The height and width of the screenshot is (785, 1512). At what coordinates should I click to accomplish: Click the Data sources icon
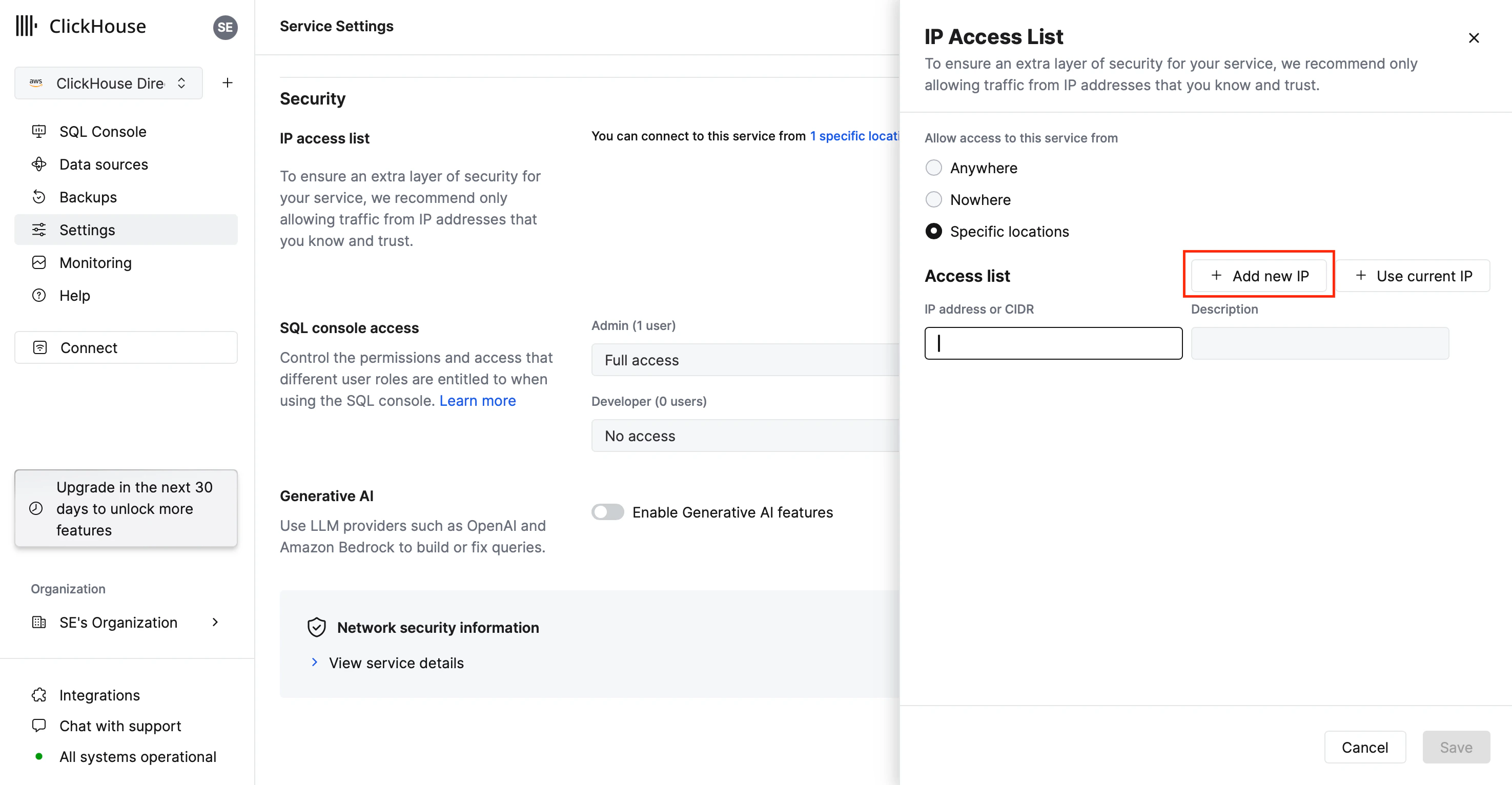(39, 164)
